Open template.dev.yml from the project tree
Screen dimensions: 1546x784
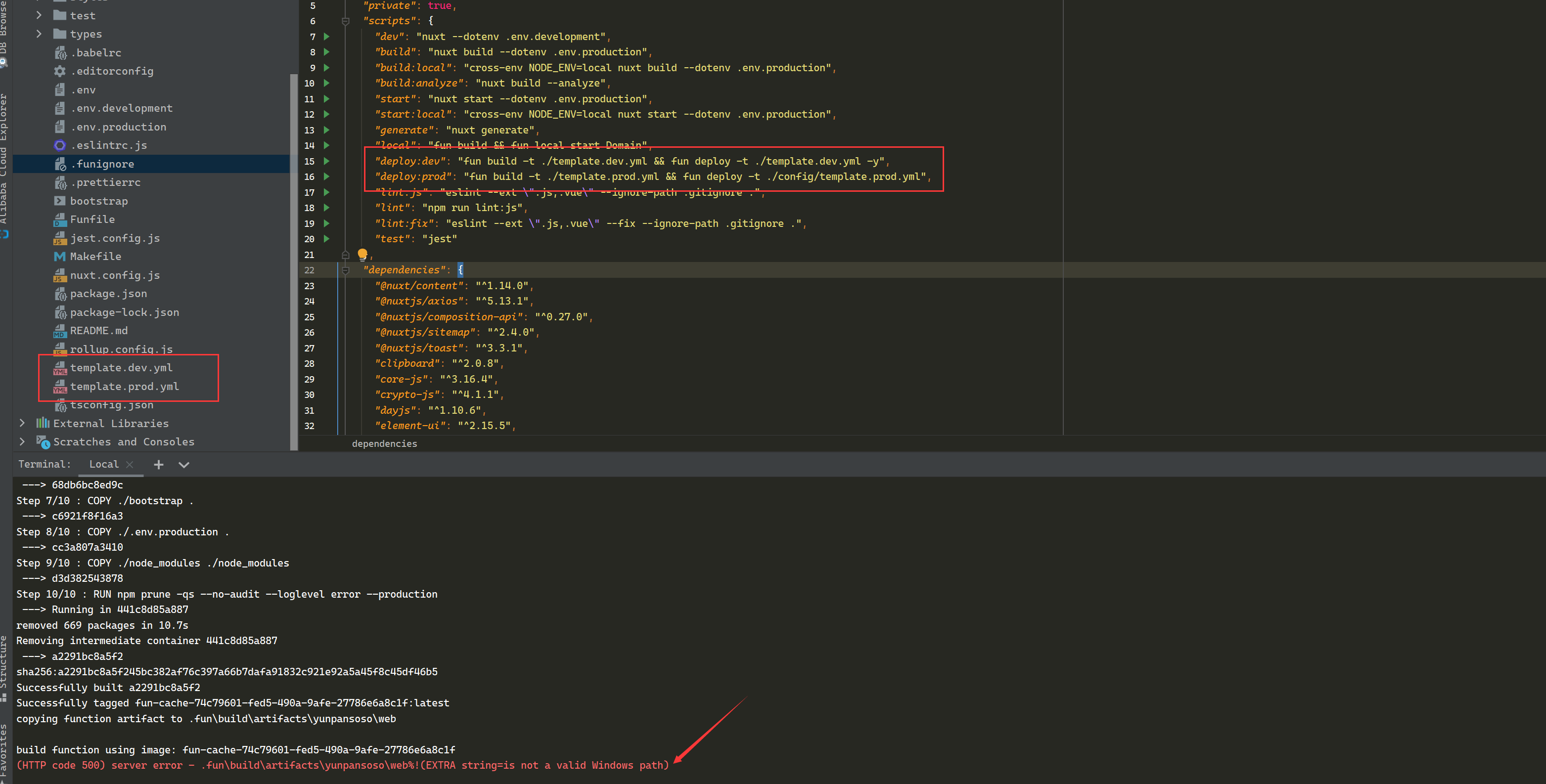tap(121, 367)
